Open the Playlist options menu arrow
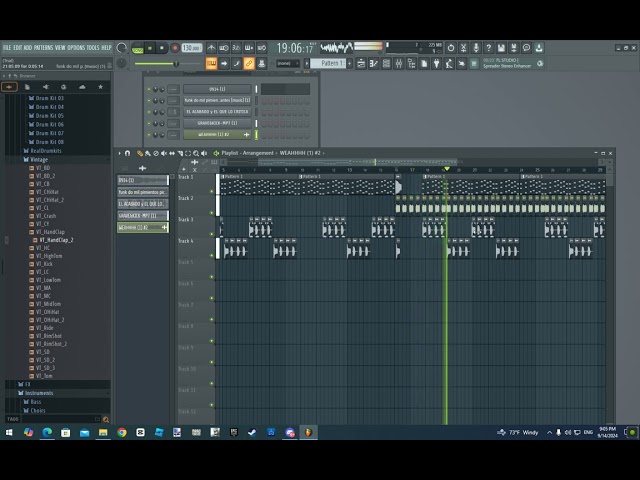 pyautogui.click(x=120, y=153)
